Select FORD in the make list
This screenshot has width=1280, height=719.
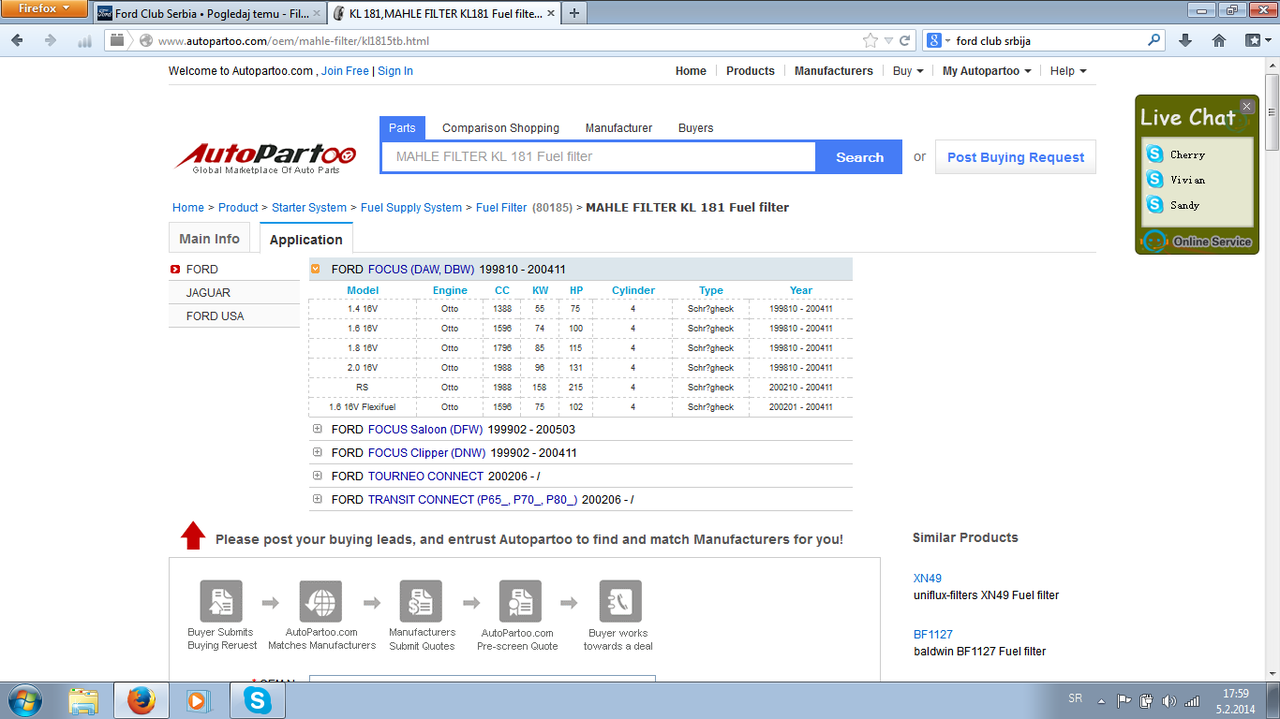click(x=202, y=269)
